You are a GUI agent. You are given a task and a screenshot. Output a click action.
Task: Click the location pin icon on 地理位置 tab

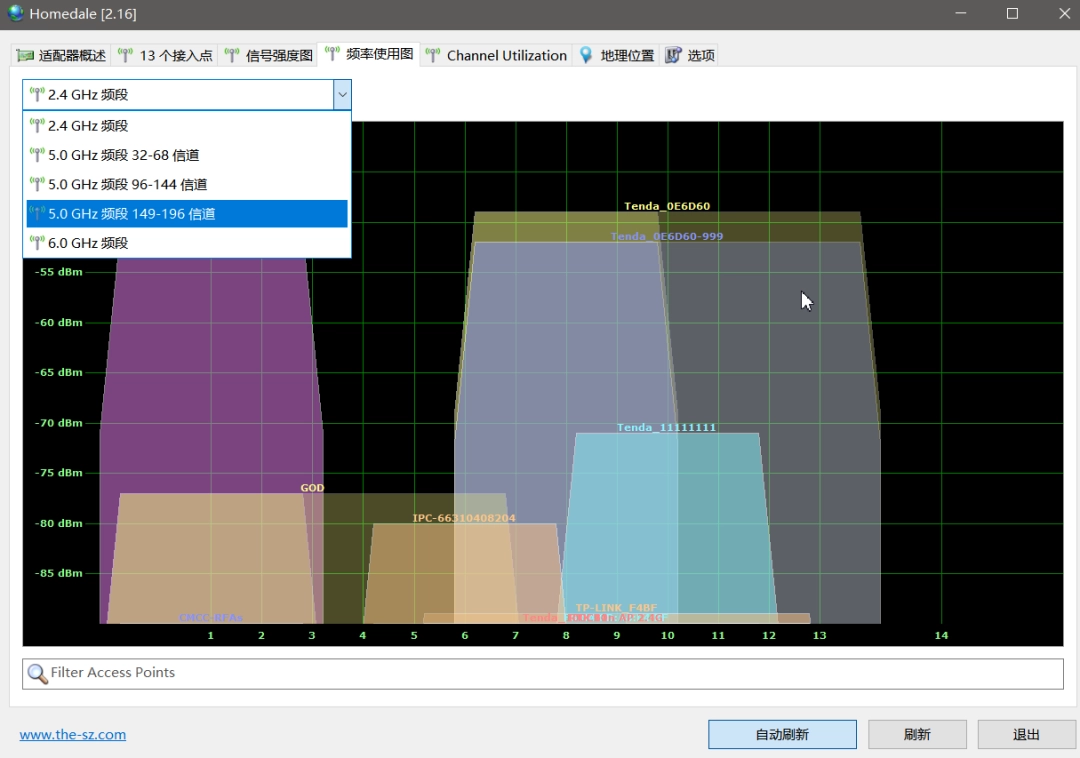point(586,55)
